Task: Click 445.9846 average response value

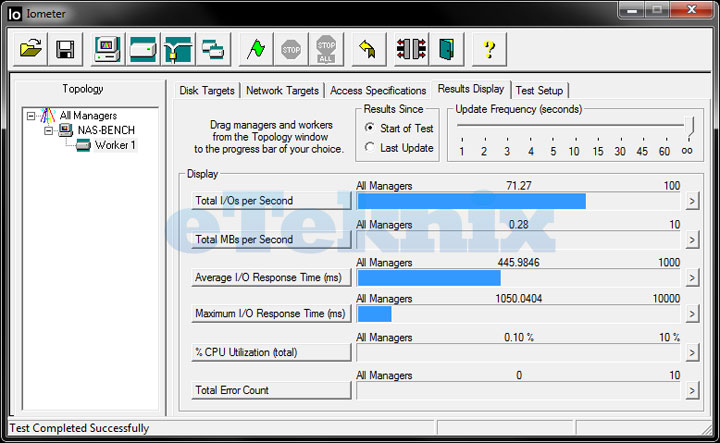Action: (518, 263)
